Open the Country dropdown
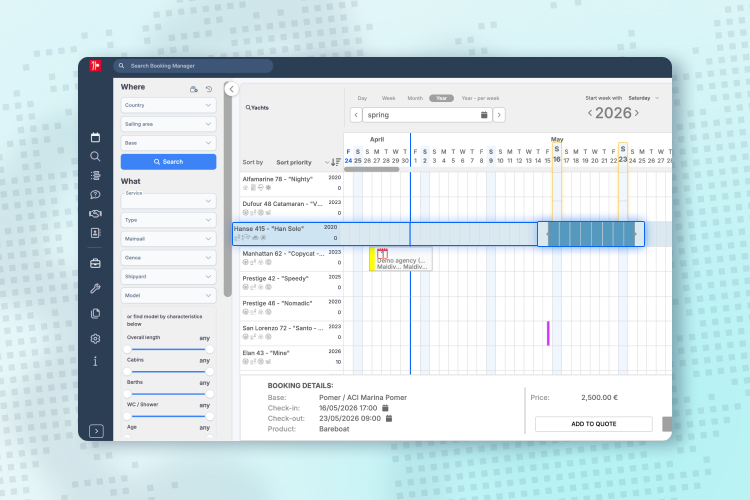Image resolution: width=750 pixels, height=500 pixels. tap(168, 105)
